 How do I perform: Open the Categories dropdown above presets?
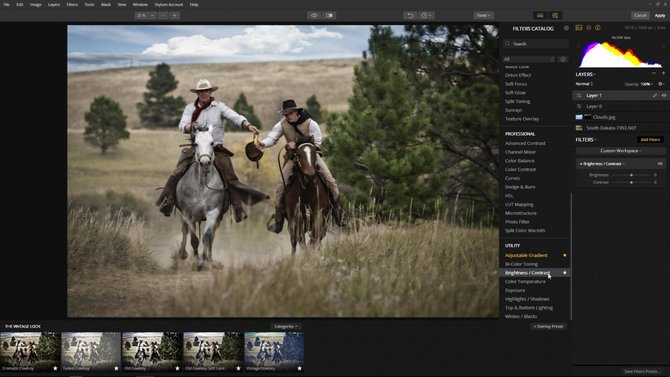click(x=285, y=326)
